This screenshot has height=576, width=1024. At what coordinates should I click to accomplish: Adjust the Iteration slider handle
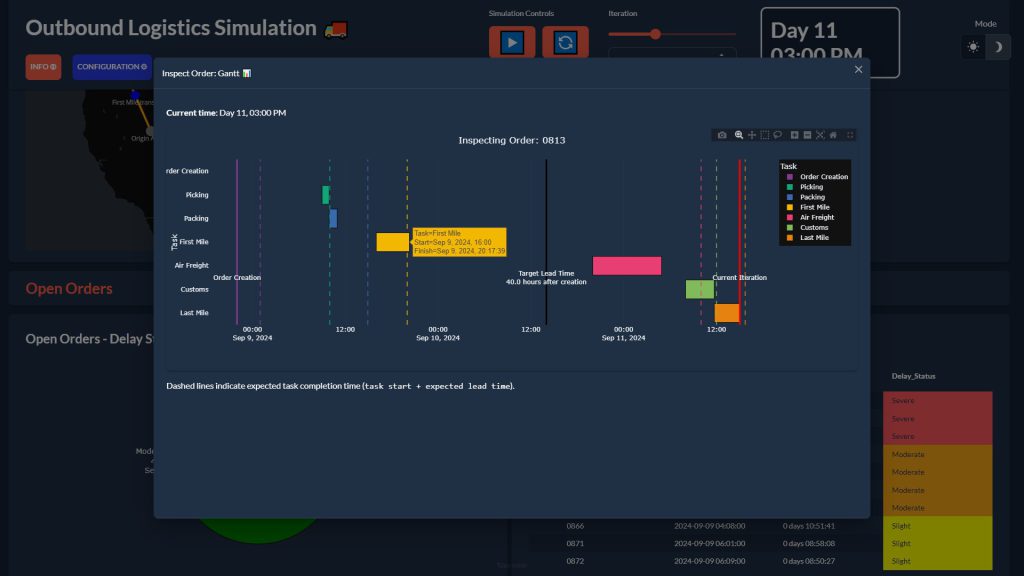[655, 34]
